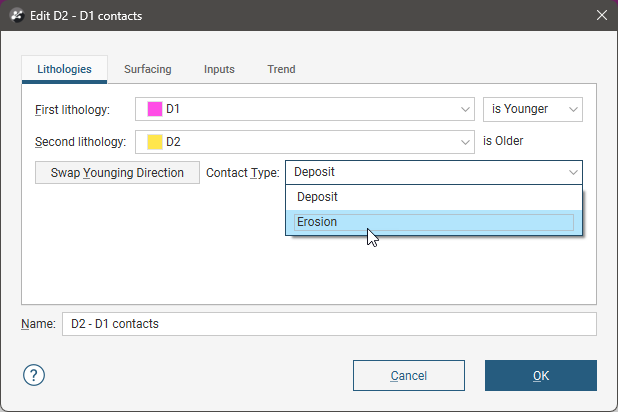Open help with the question mark icon
Screen dimensions: 618x412
tap(35, 376)
